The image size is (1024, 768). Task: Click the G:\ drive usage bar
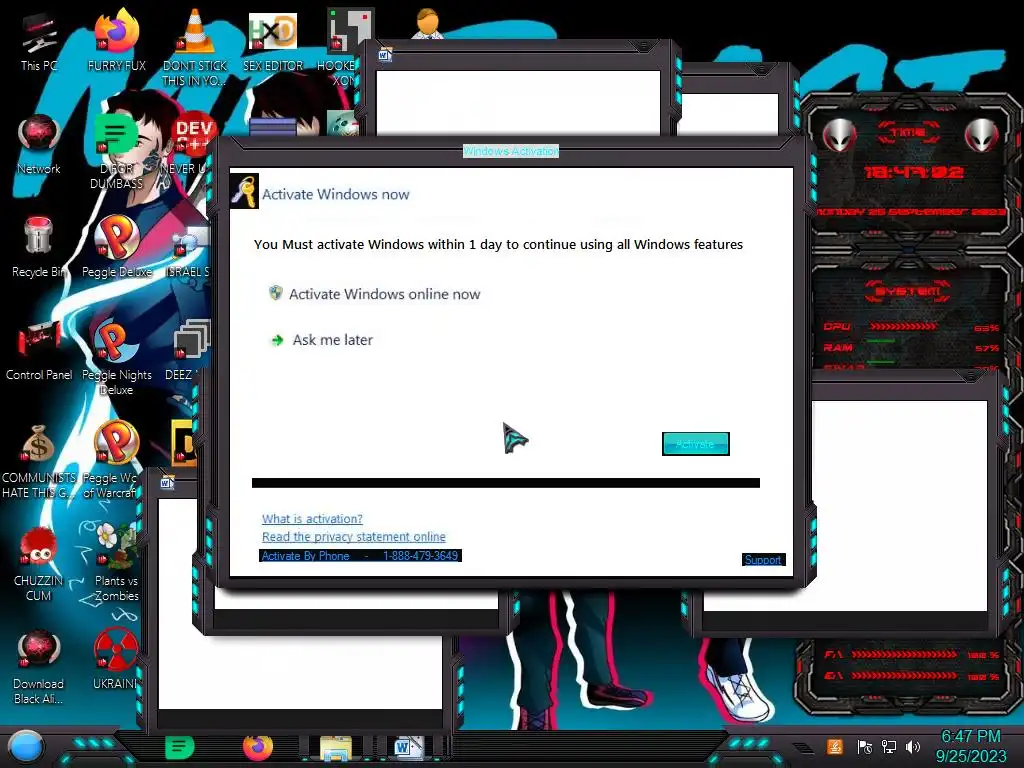point(904,676)
